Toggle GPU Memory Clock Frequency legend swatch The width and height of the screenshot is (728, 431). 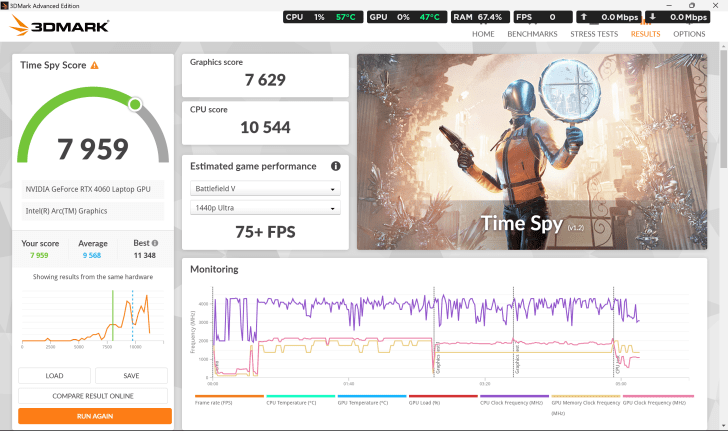coord(586,396)
